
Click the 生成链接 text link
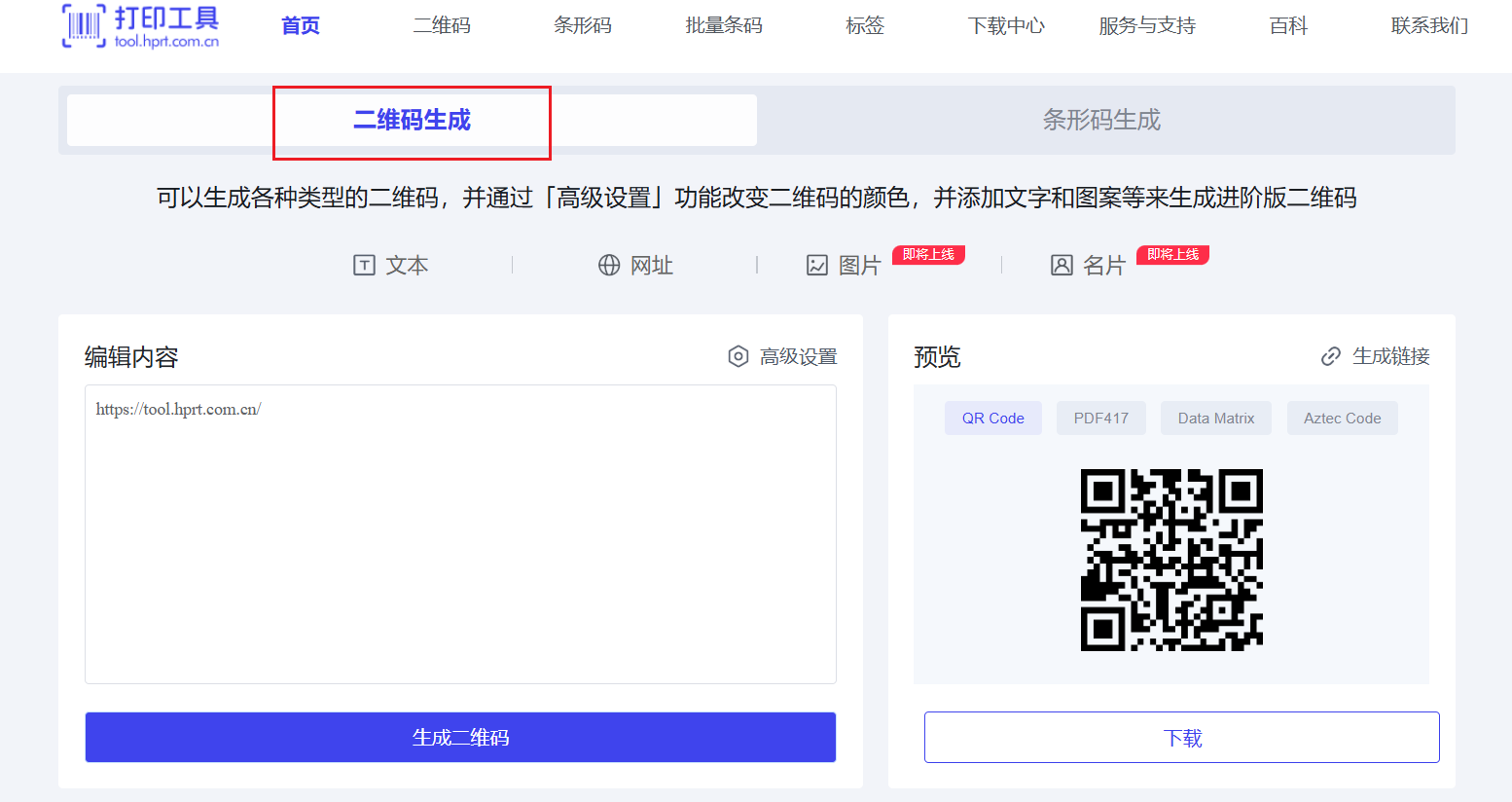[x=1391, y=356]
